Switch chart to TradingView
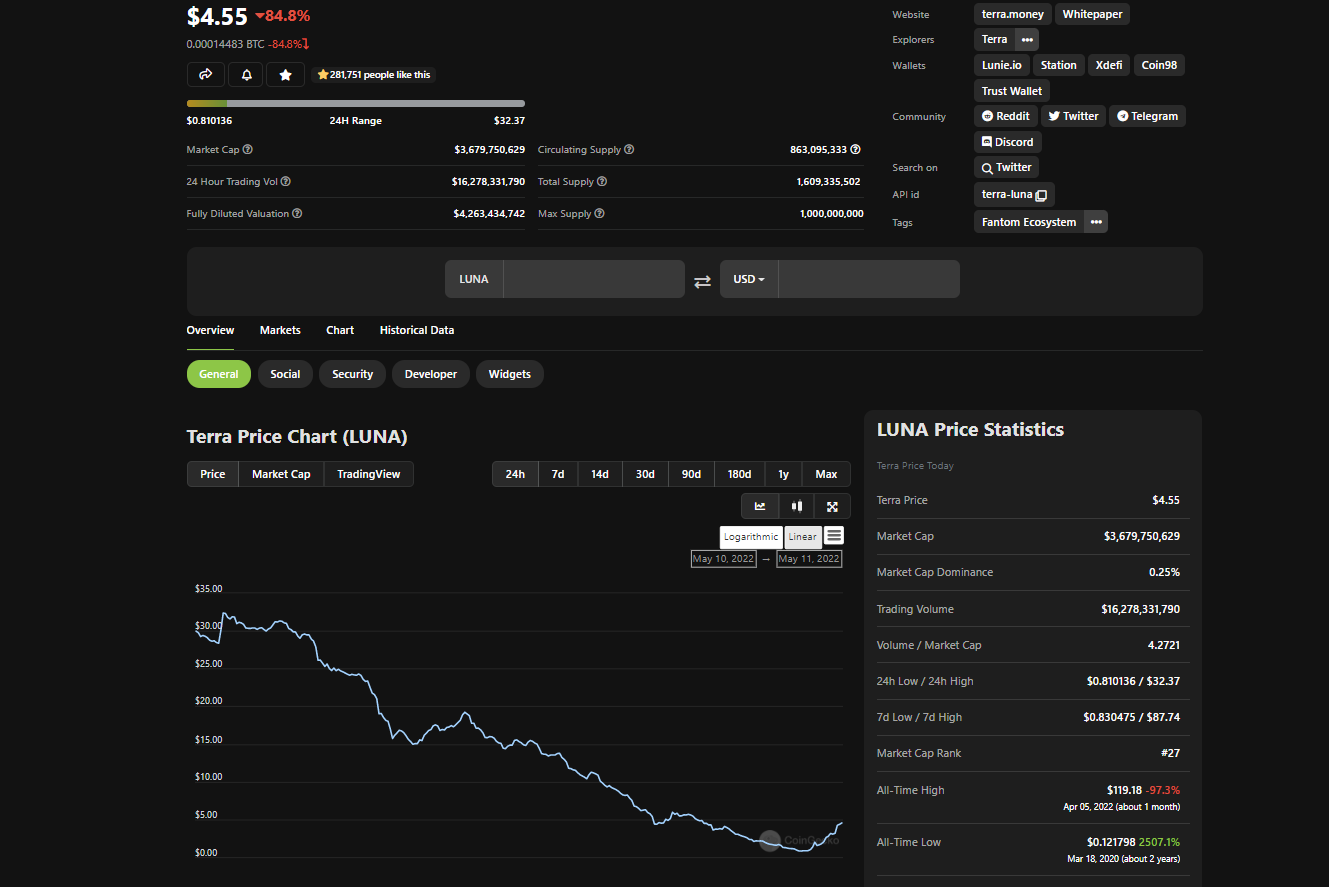 click(369, 474)
